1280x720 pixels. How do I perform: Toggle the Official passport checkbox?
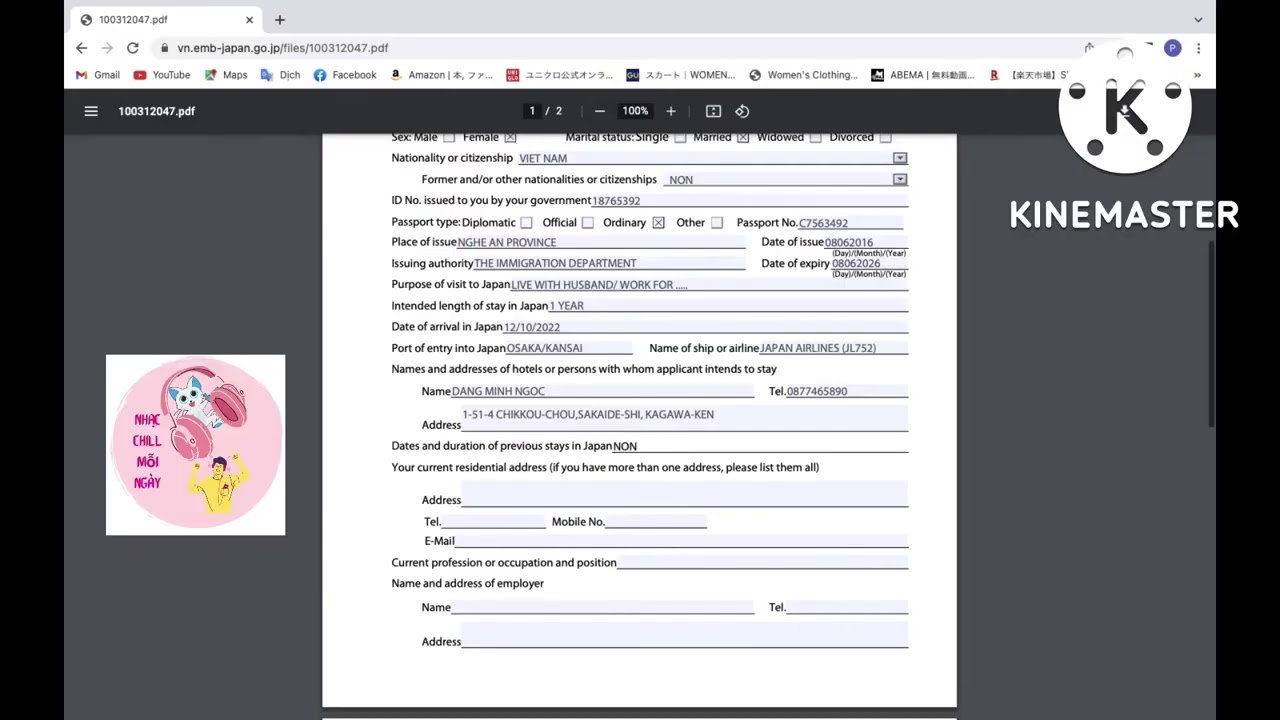(588, 223)
